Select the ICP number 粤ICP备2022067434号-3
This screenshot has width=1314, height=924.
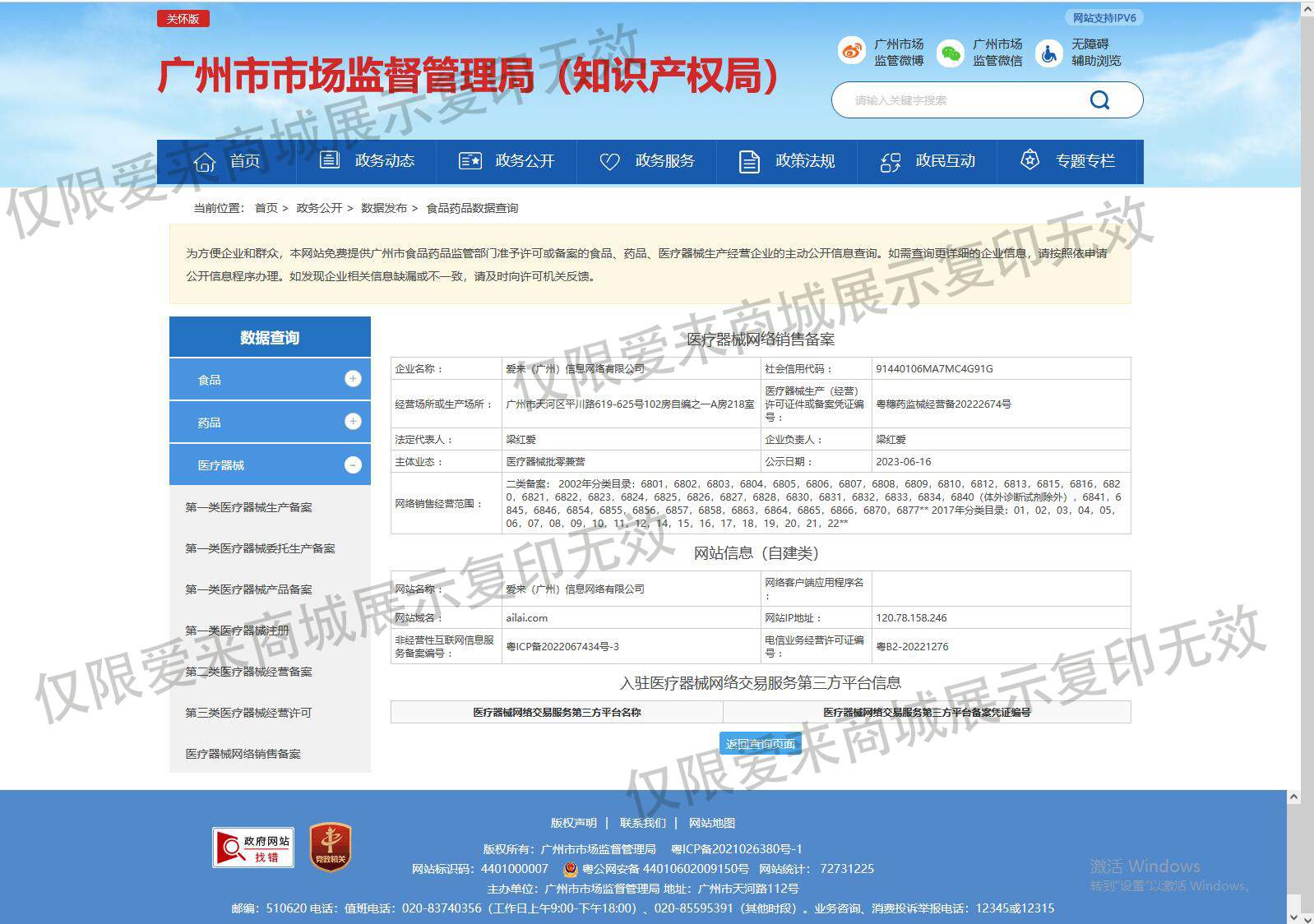[562, 647]
